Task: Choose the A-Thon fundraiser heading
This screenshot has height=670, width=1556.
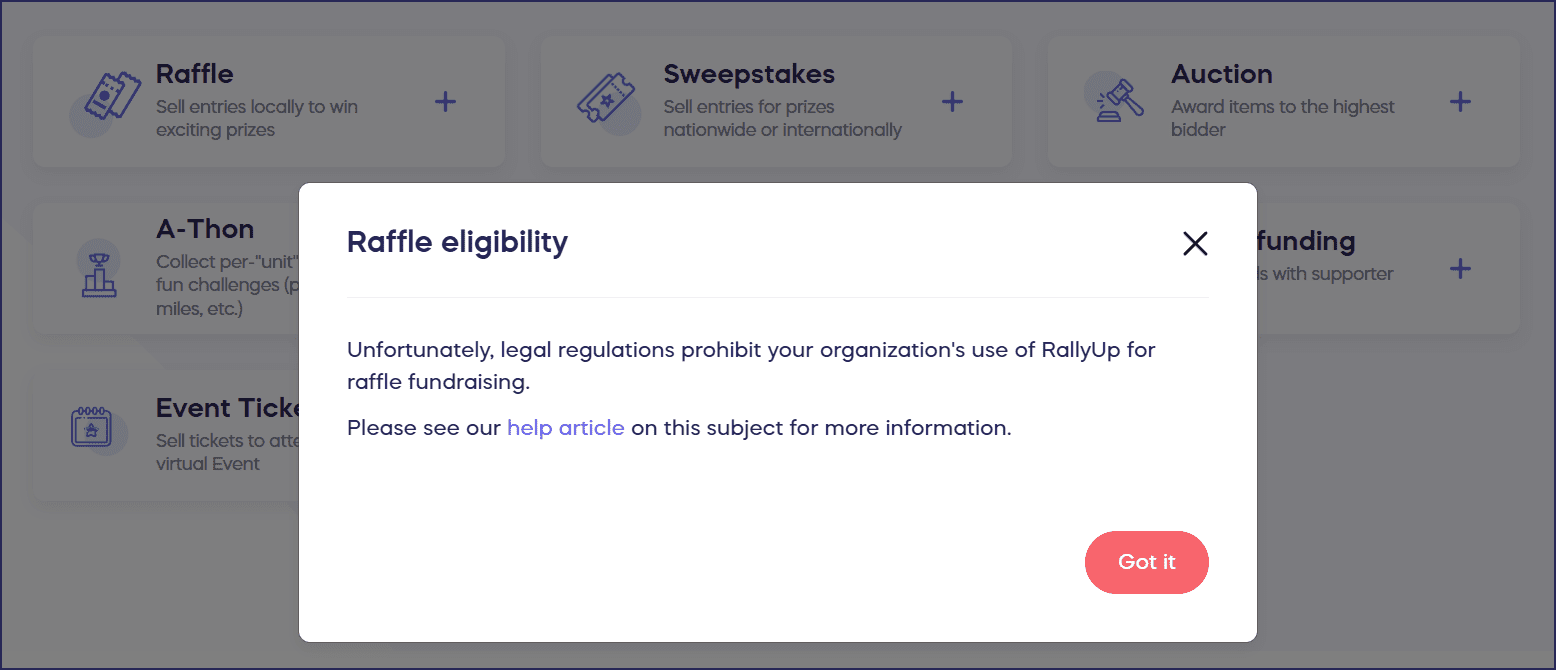Action: tap(205, 229)
